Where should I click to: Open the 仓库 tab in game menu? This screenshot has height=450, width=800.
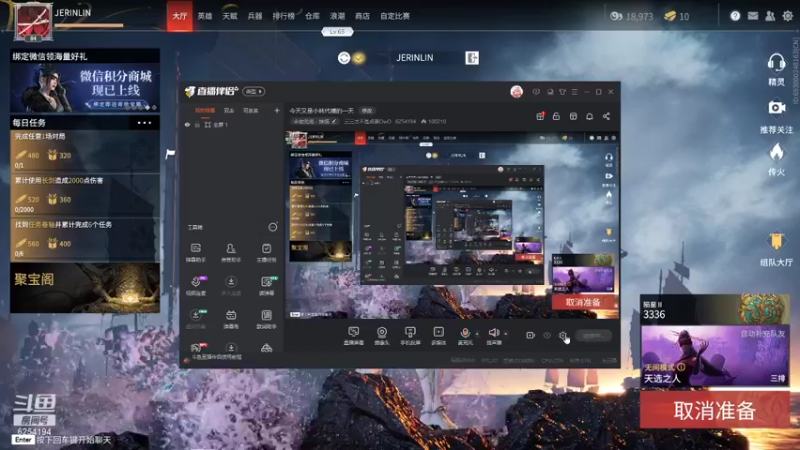[x=312, y=16]
